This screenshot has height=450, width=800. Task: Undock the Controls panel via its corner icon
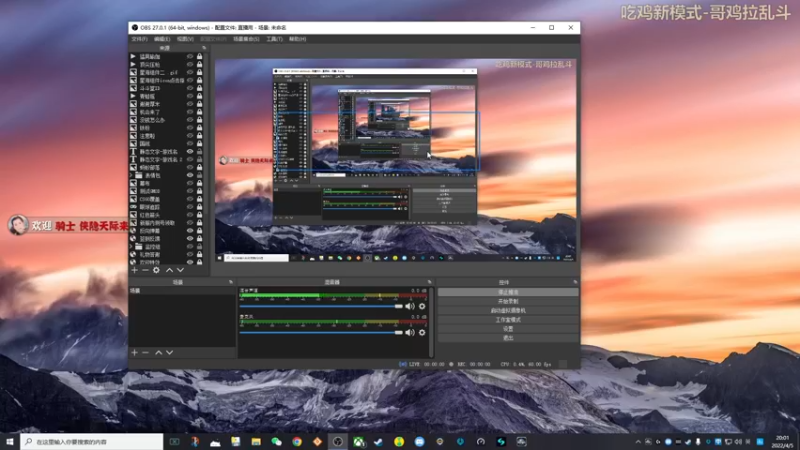pyautogui.click(x=576, y=283)
